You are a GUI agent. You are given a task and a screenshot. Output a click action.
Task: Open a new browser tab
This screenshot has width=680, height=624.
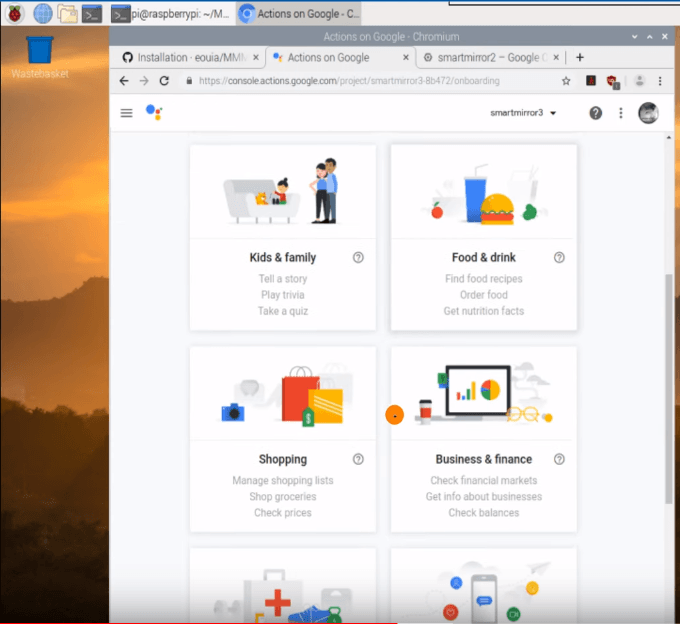pos(580,58)
